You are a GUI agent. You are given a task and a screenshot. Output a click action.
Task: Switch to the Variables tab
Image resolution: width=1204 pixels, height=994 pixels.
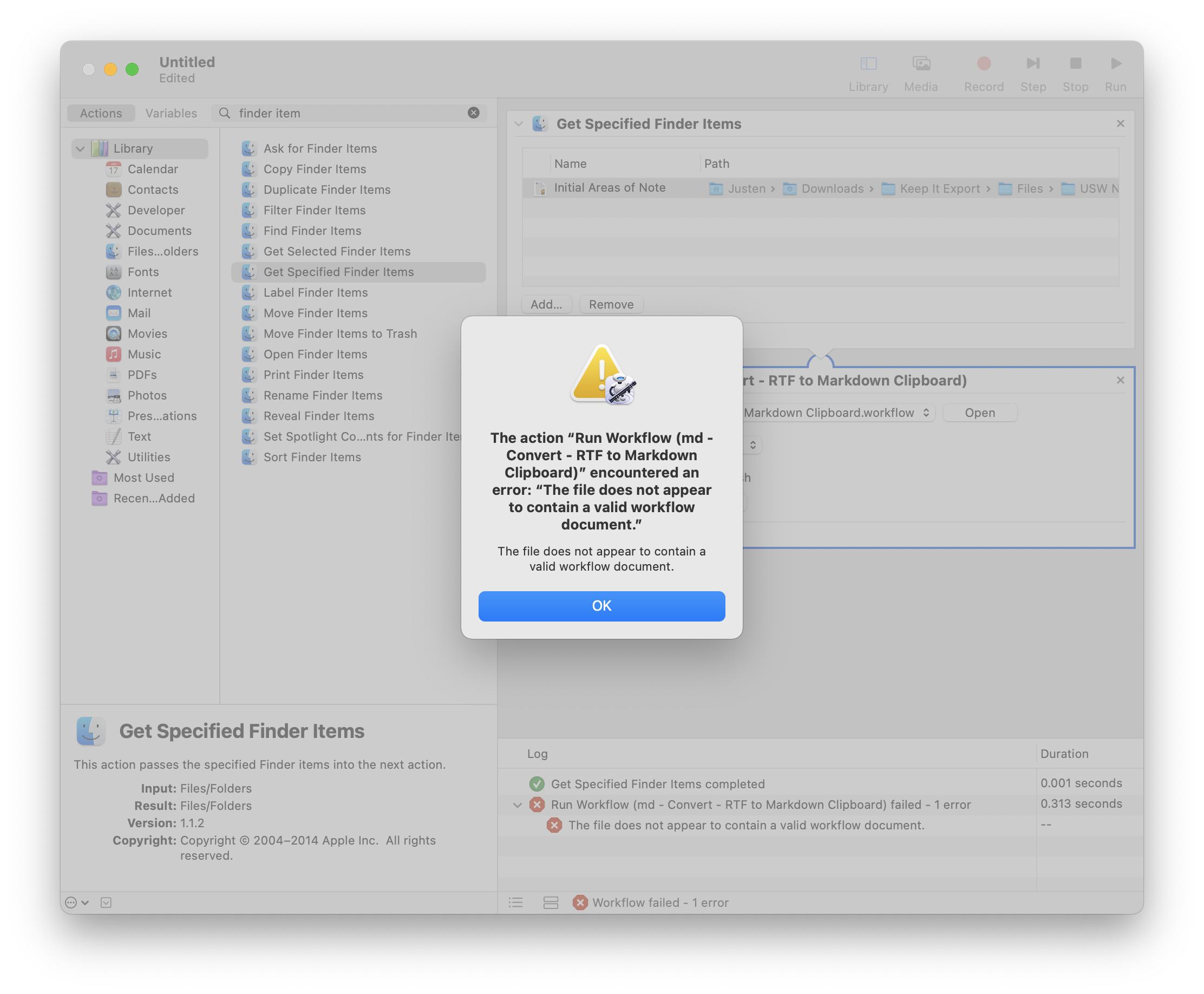[x=171, y=113]
